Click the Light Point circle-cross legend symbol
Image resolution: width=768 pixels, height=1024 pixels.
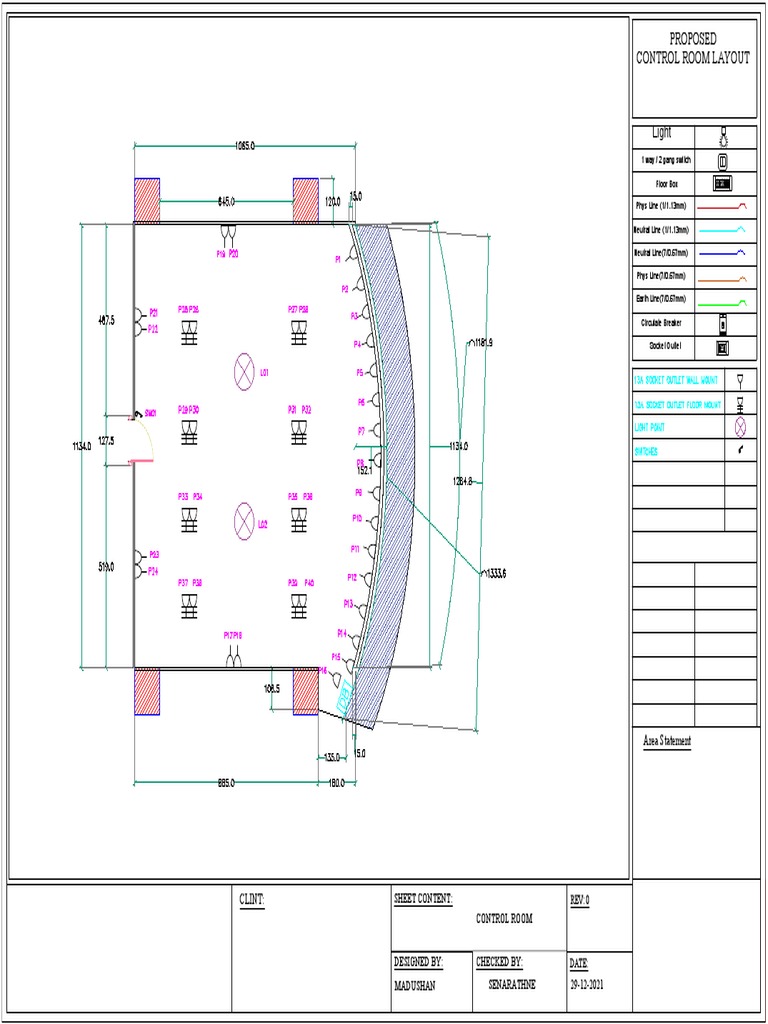click(x=740, y=428)
